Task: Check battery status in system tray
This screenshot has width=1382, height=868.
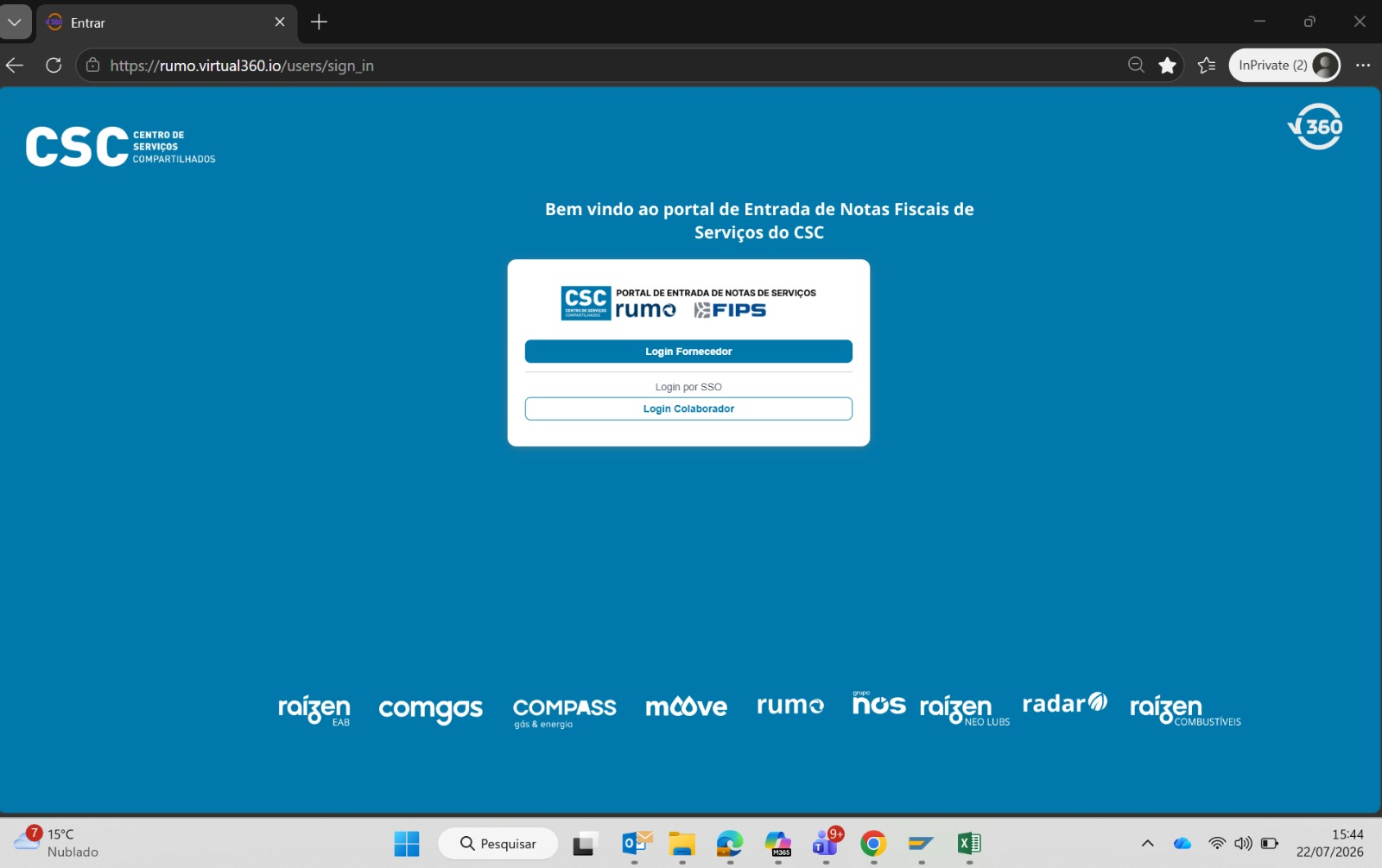Action: (x=1270, y=844)
